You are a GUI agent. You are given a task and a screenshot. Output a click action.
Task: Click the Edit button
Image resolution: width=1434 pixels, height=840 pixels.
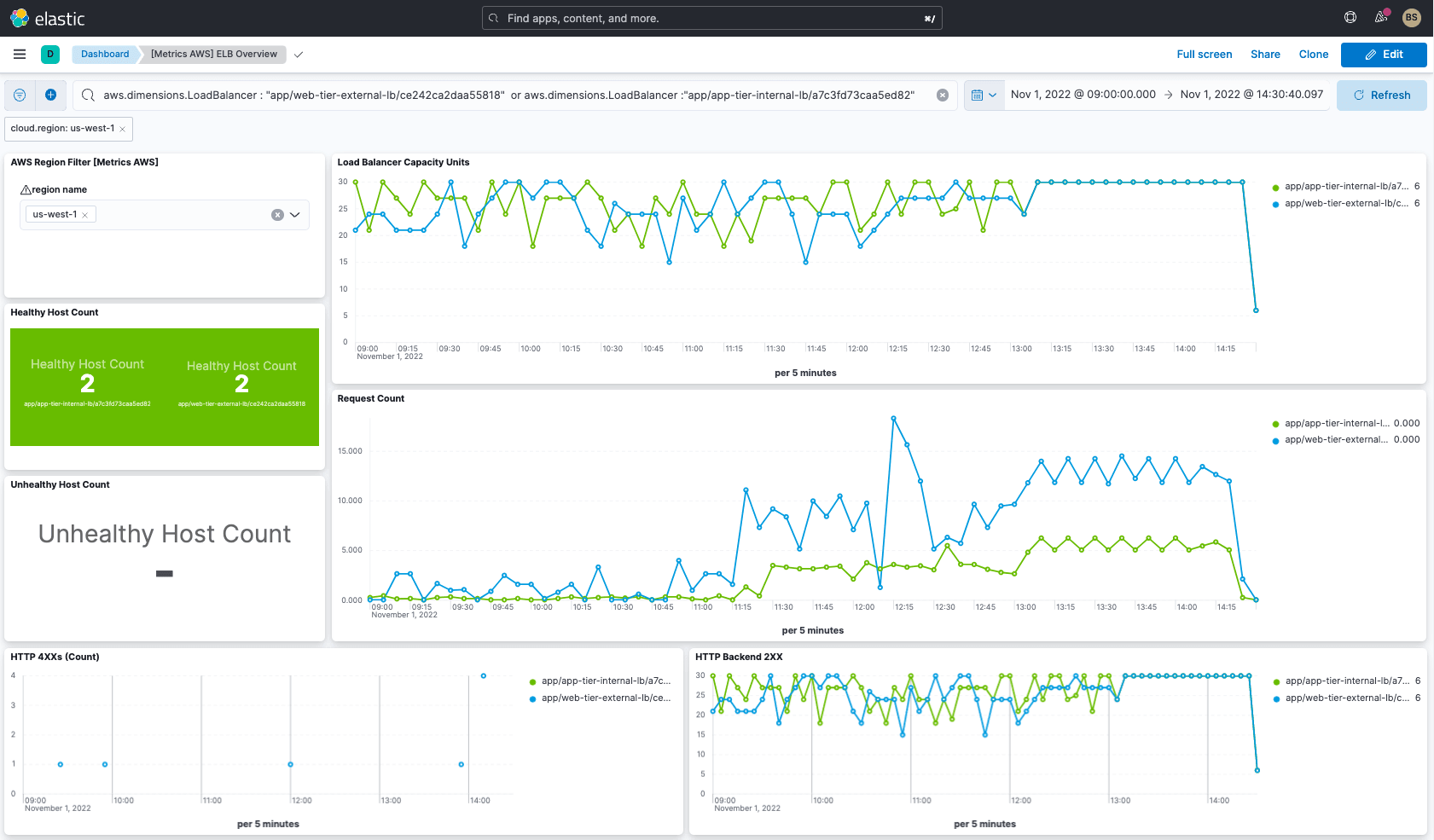(1383, 55)
